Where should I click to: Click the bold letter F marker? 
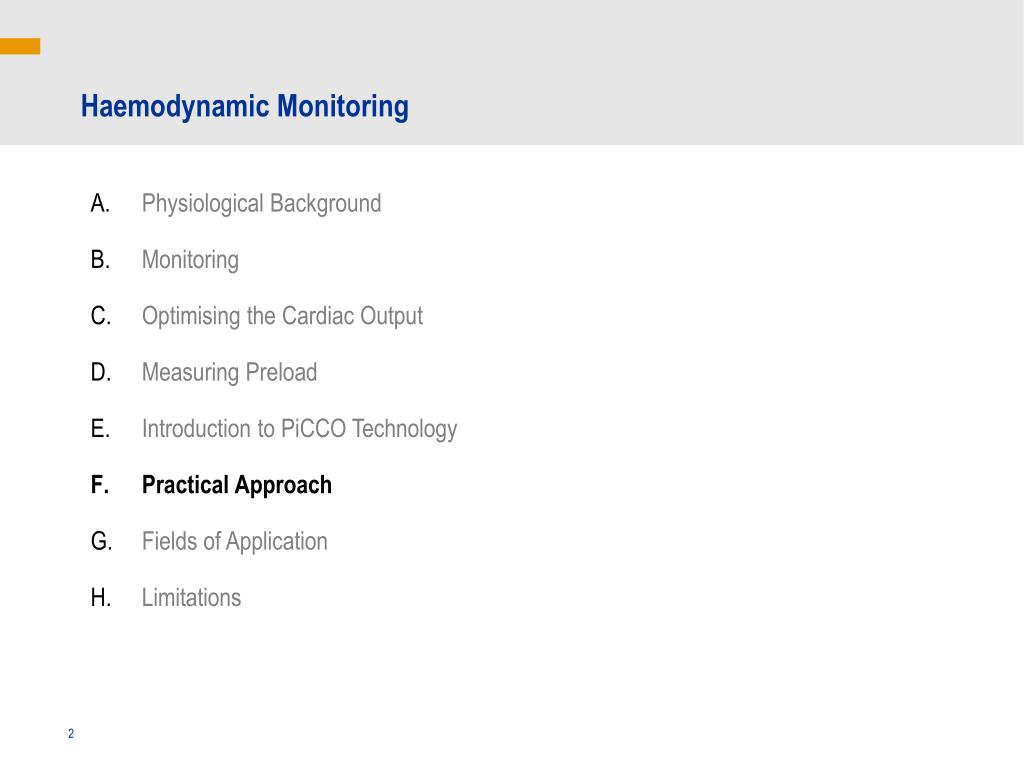(99, 485)
